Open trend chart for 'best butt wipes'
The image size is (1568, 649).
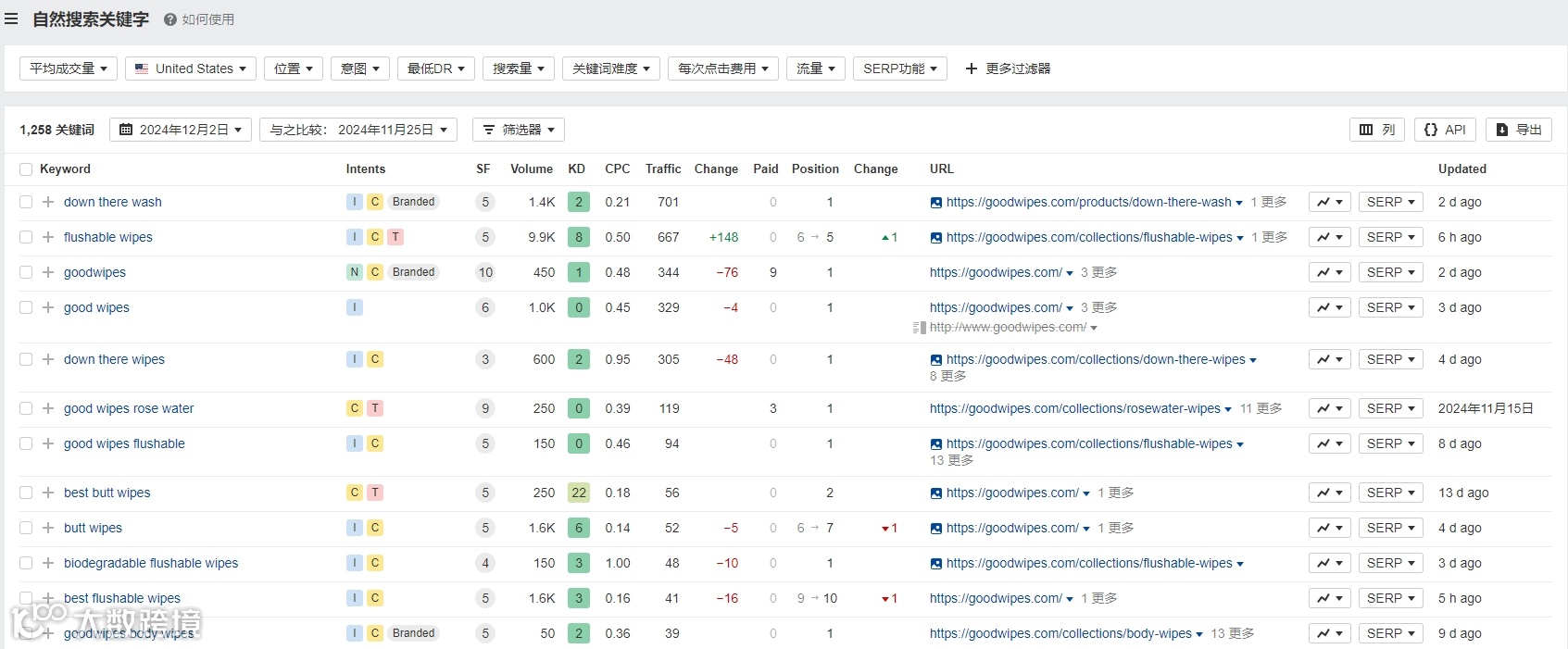pos(1330,493)
